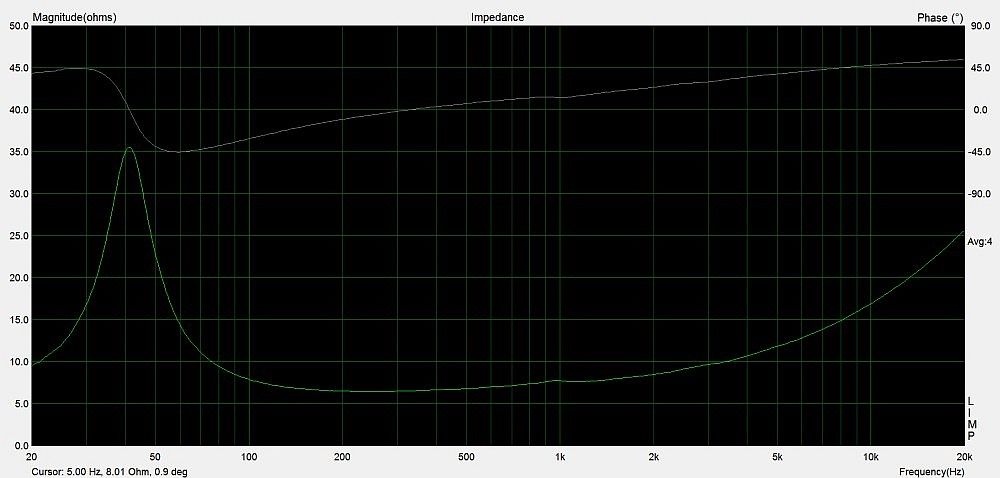This screenshot has height=478, width=1000.
Task: Click 5.0 on the magnitude axis
Action: (22, 403)
